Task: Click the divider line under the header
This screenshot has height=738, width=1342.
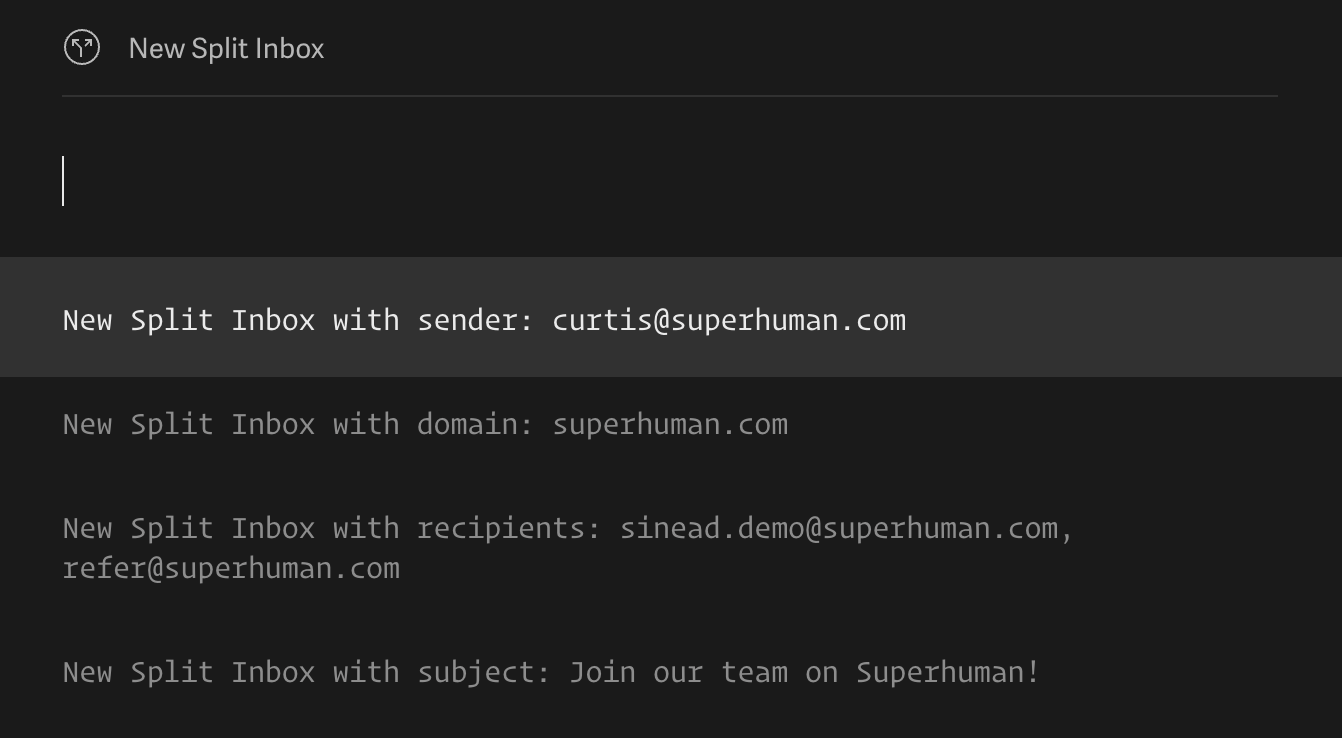Action: click(670, 96)
